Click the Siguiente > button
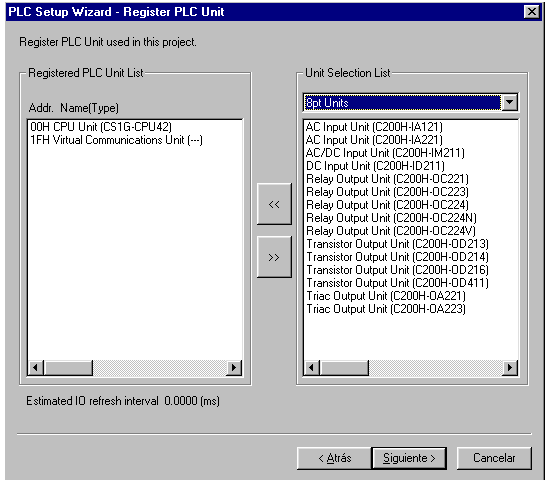 click(x=409, y=458)
